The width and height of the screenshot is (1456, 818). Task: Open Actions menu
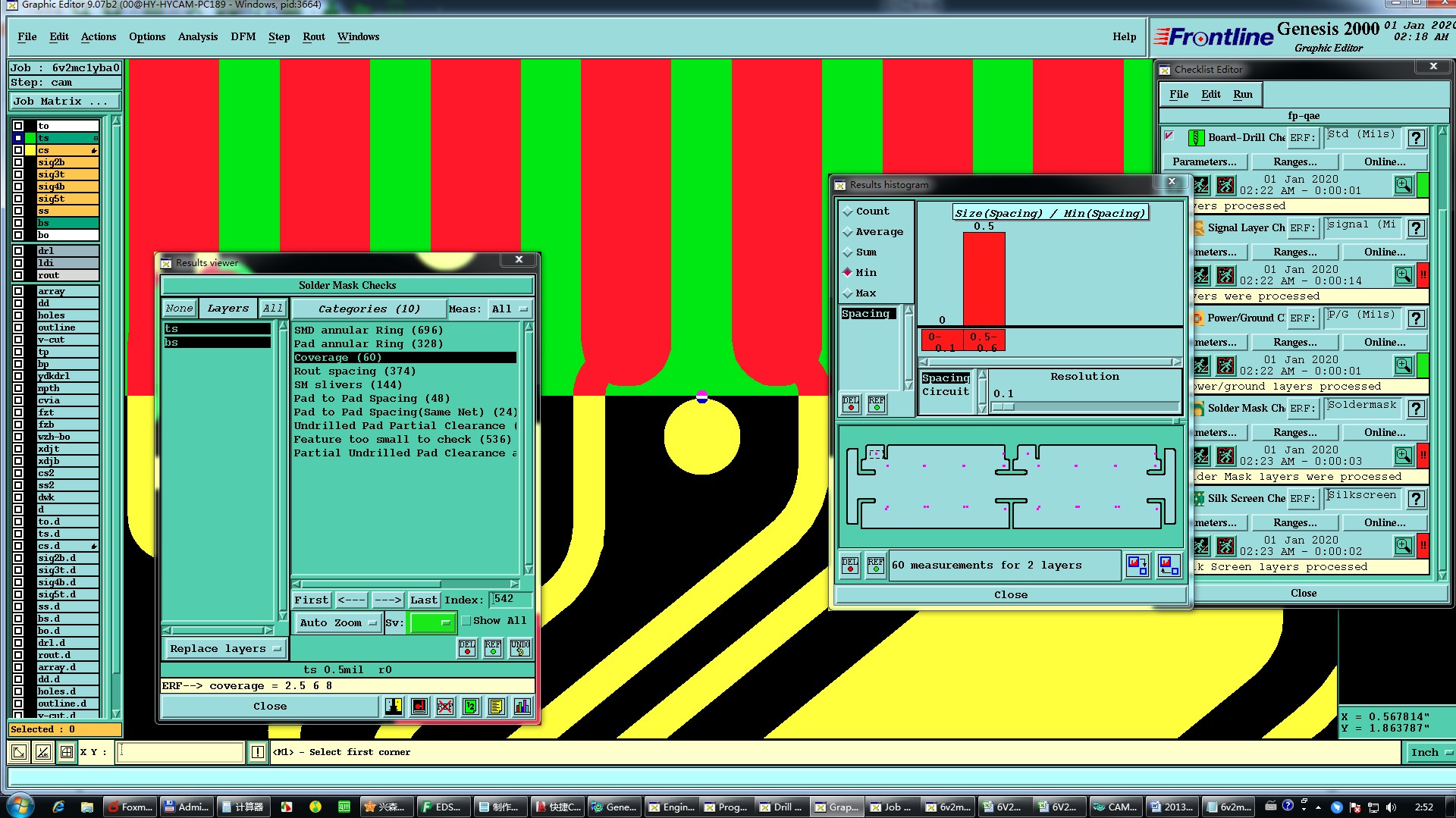[x=99, y=36]
